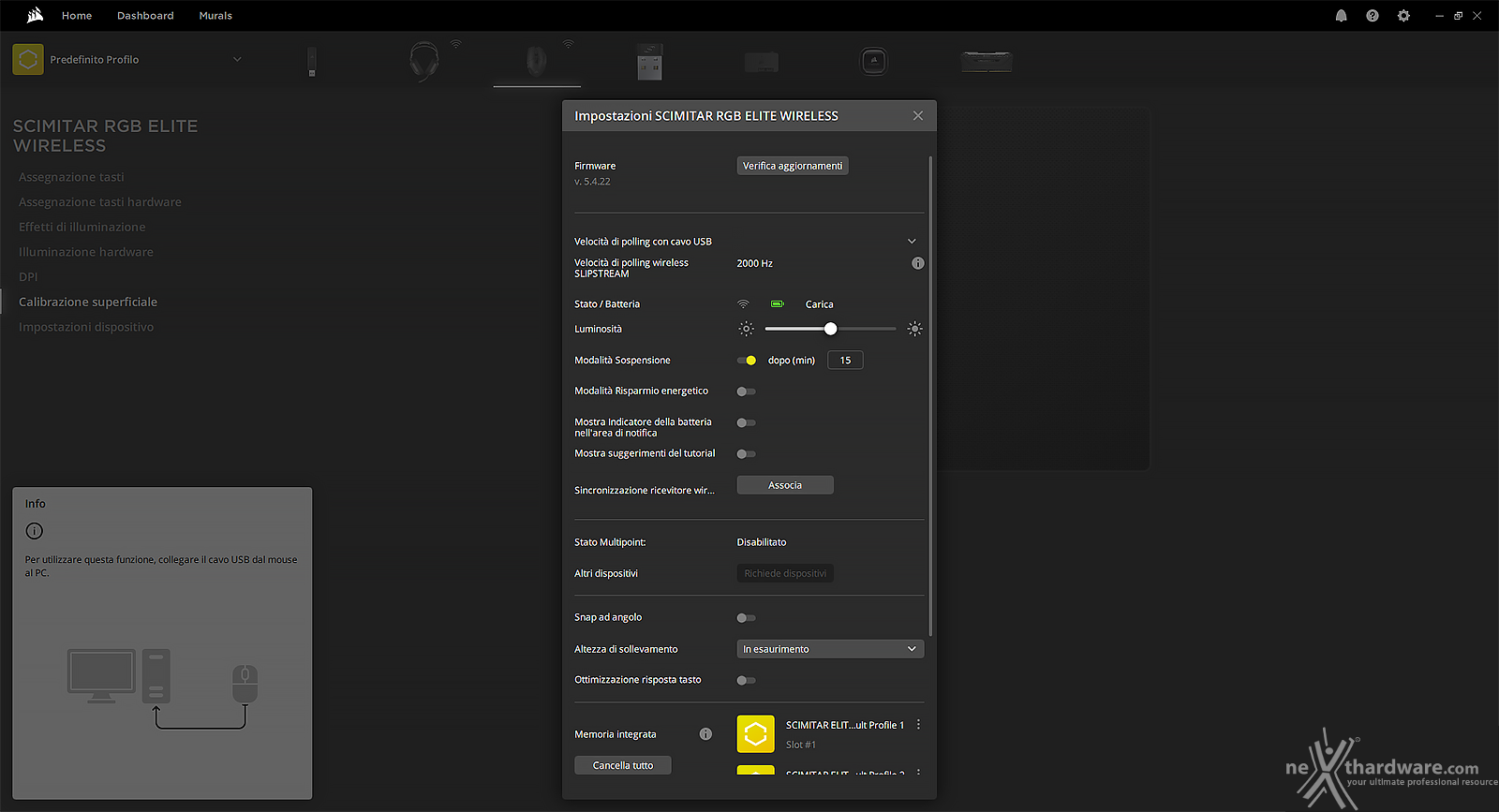Click the firmware version v. 5.4.22
Image resolution: width=1499 pixels, height=812 pixels.
(x=592, y=182)
